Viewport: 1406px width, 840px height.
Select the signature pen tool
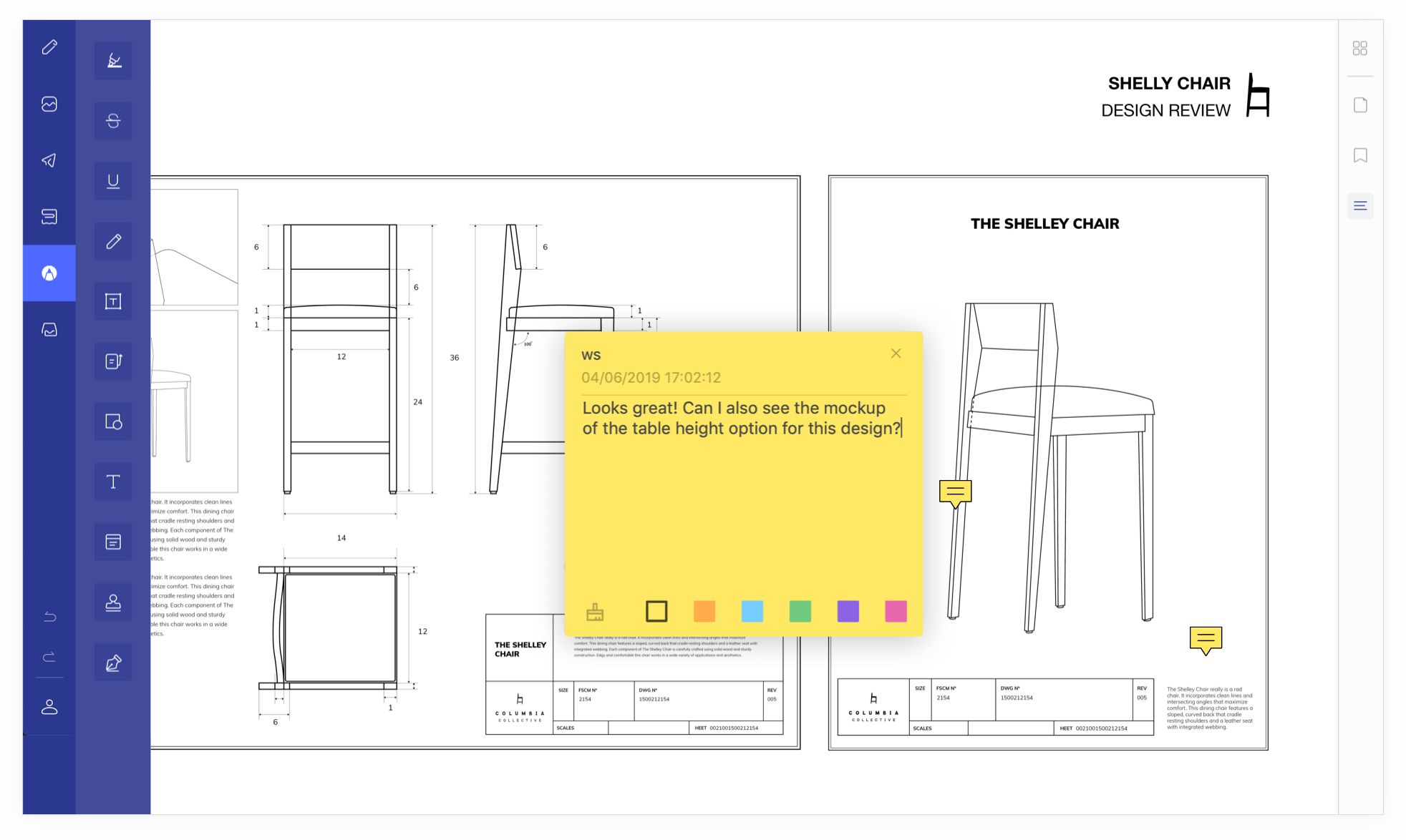[112, 662]
